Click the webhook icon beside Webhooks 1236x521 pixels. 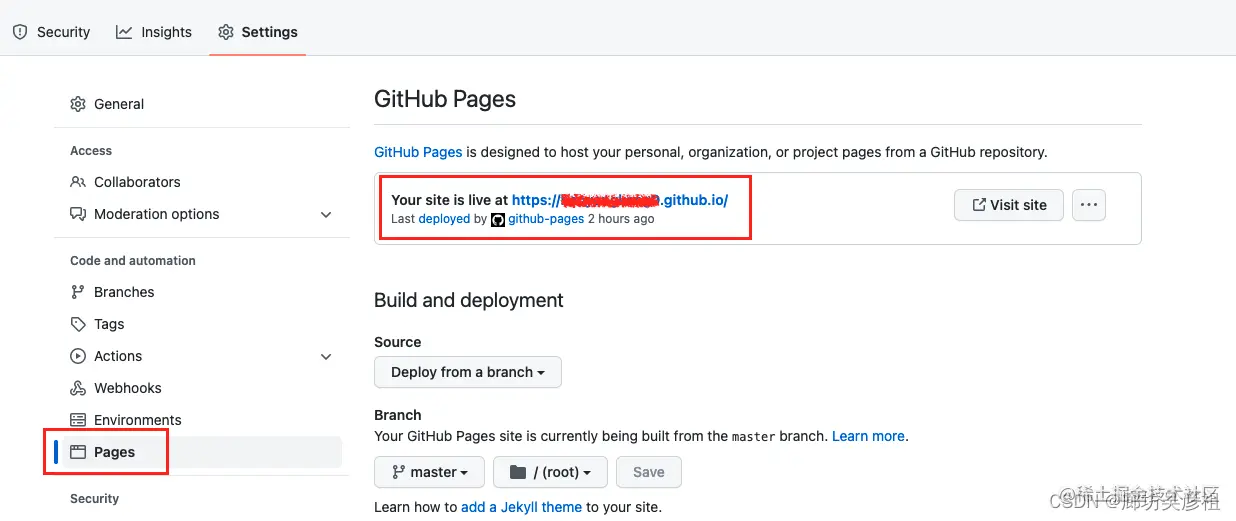[x=78, y=388]
